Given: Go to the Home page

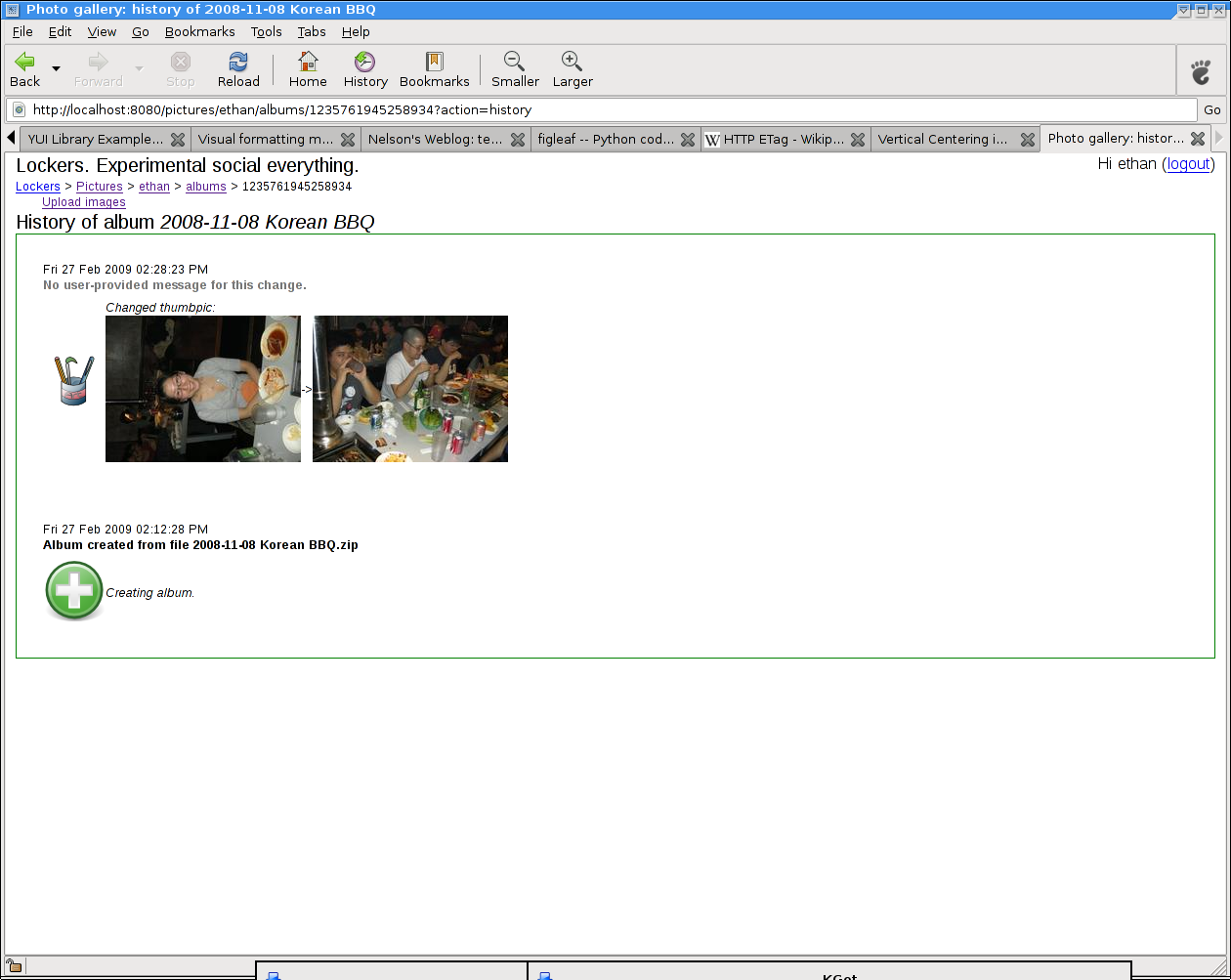Looking at the screenshot, I should point(308,70).
